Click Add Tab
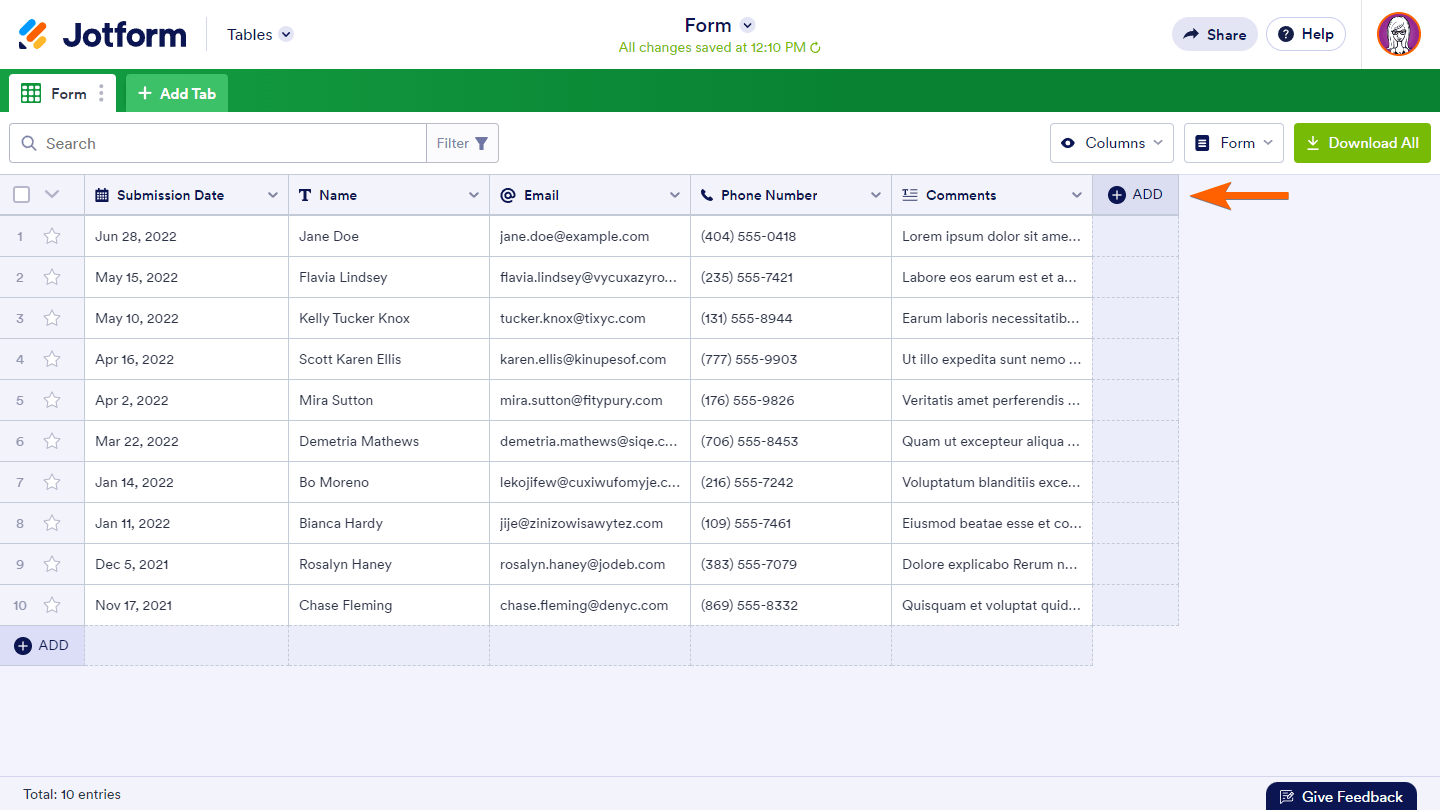Viewport: 1440px width, 810px height. pos(176,92)
